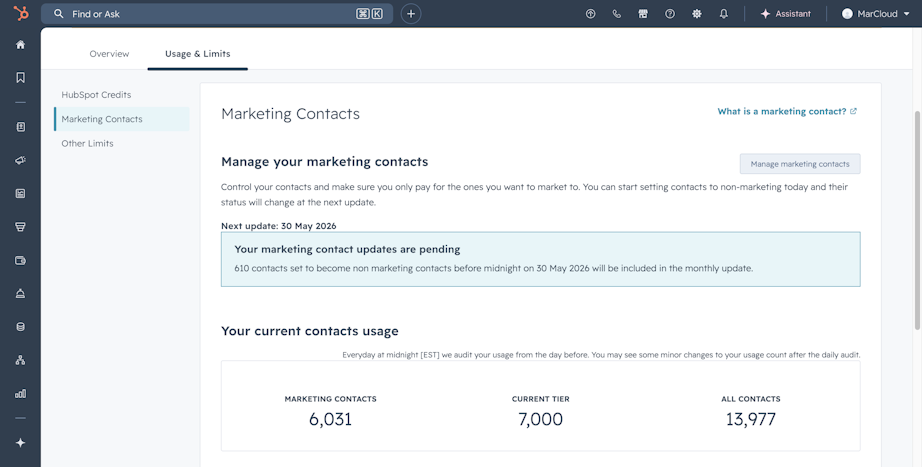The image size is (922, 467).
Task: Open the Help question mark icon
Action: click(670, 14)
